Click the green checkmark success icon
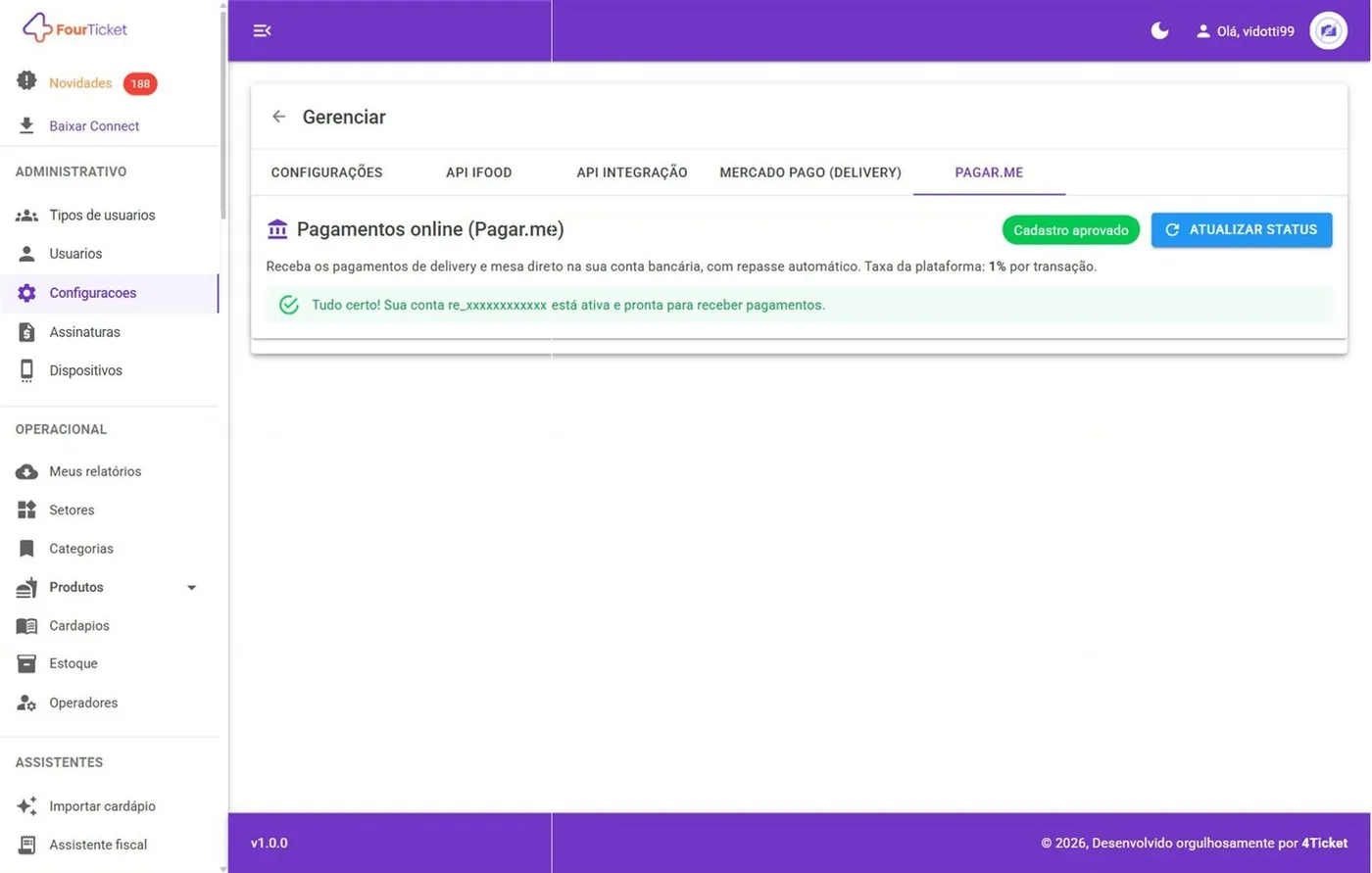 point(289,305)
